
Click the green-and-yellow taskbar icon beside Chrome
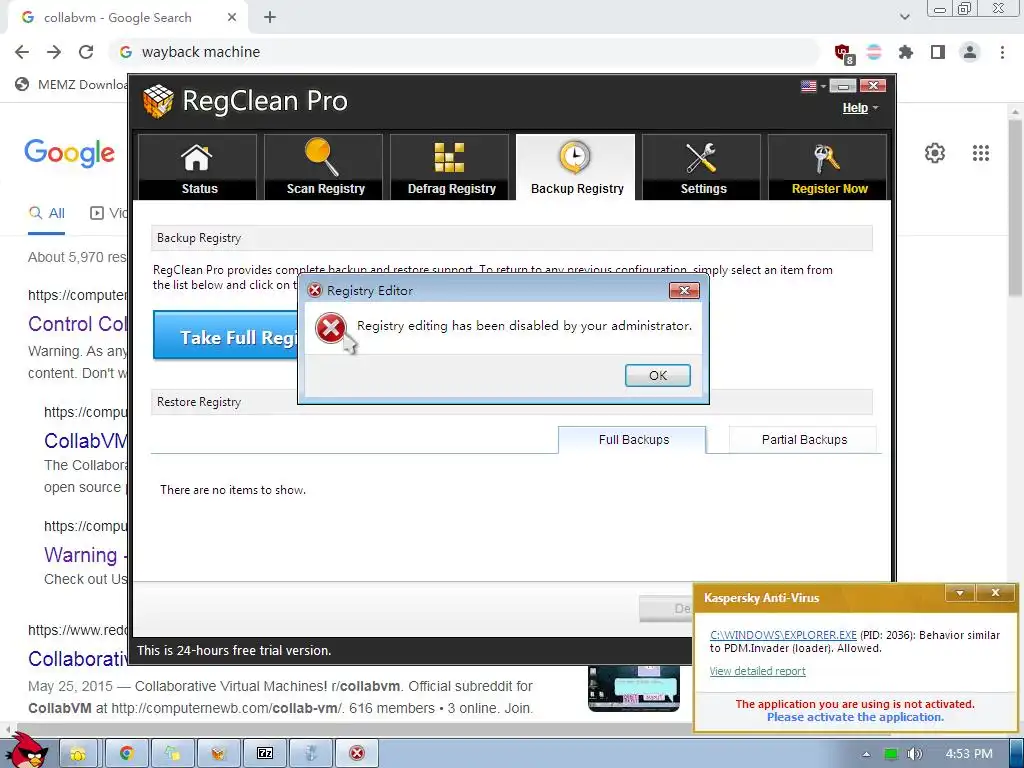(172, 754)
